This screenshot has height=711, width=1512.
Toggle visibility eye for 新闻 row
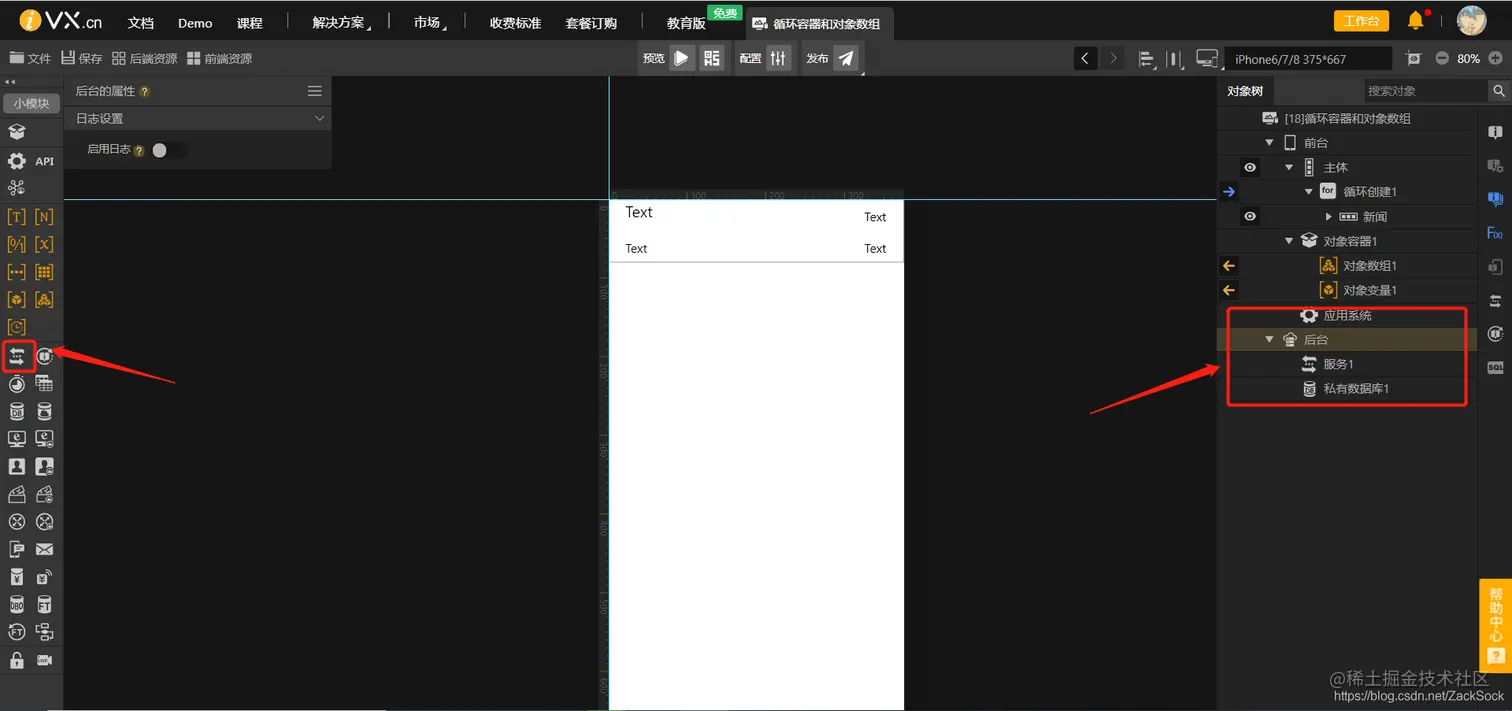1249,216
